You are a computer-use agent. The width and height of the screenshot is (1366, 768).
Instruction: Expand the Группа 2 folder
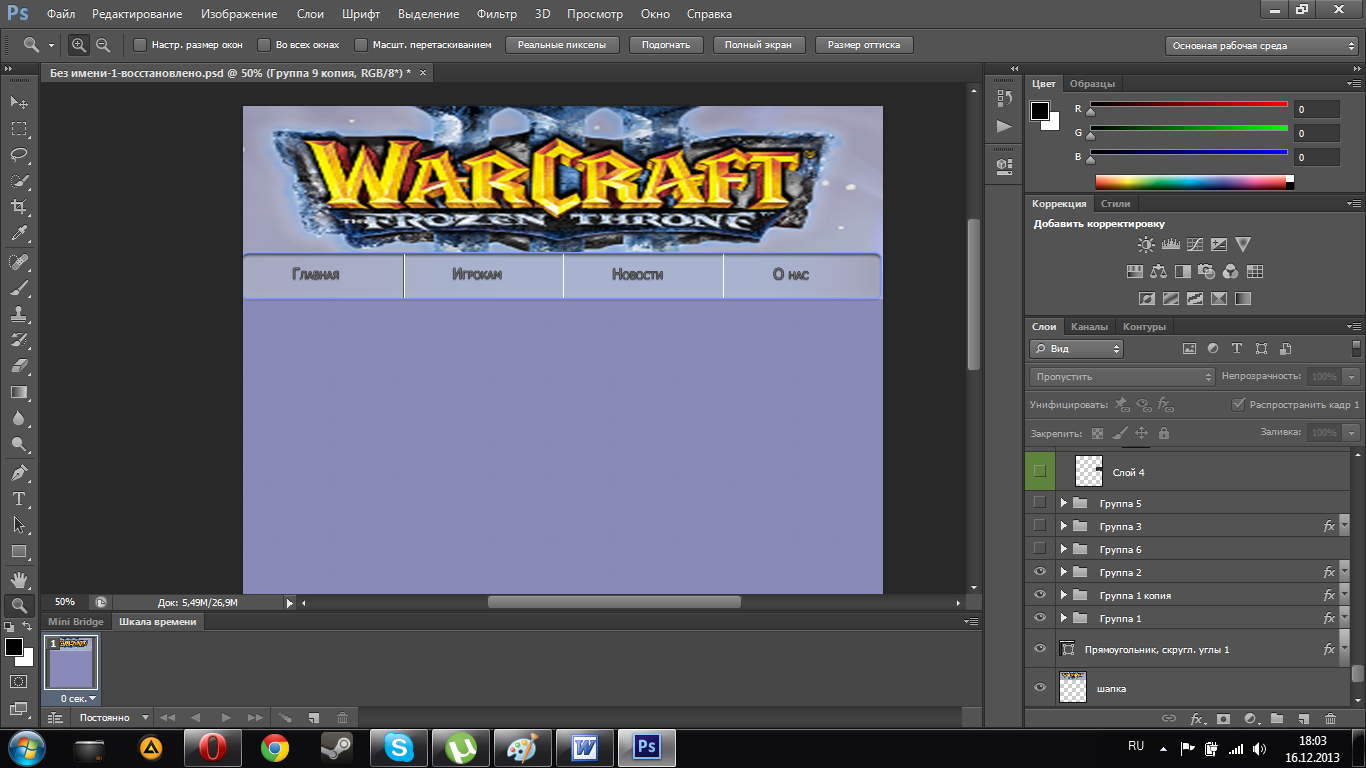[x=1064, y=572]
